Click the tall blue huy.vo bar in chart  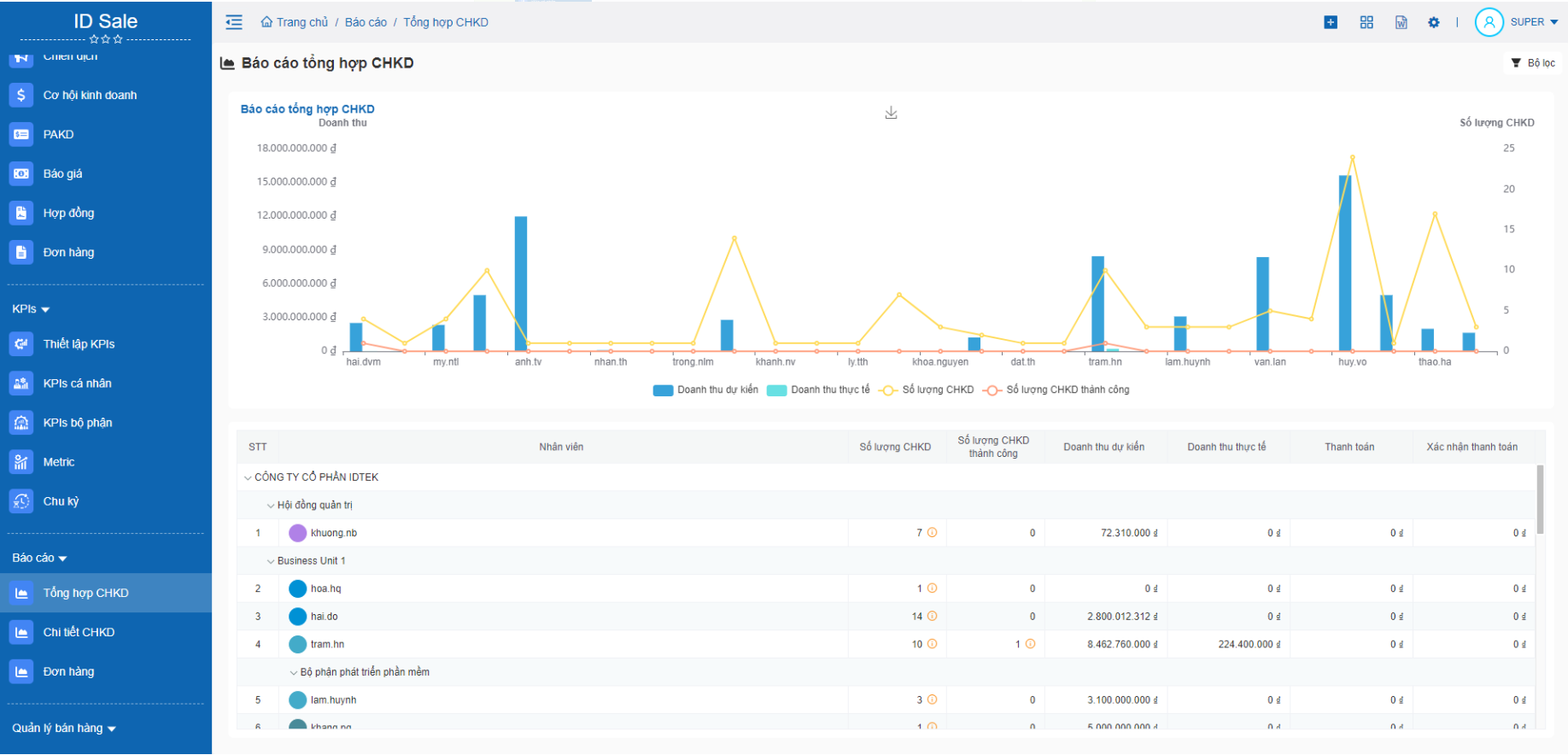1345,263
